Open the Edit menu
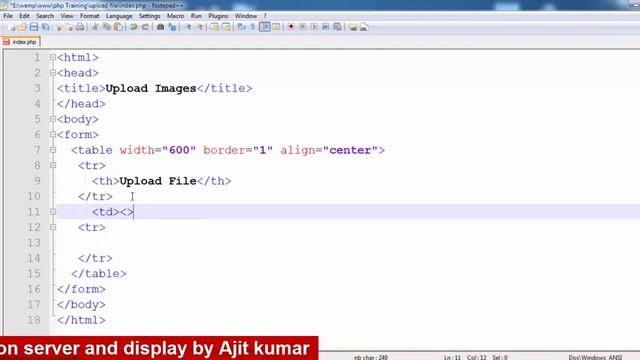Screen dimensions: 640x360 24,16
